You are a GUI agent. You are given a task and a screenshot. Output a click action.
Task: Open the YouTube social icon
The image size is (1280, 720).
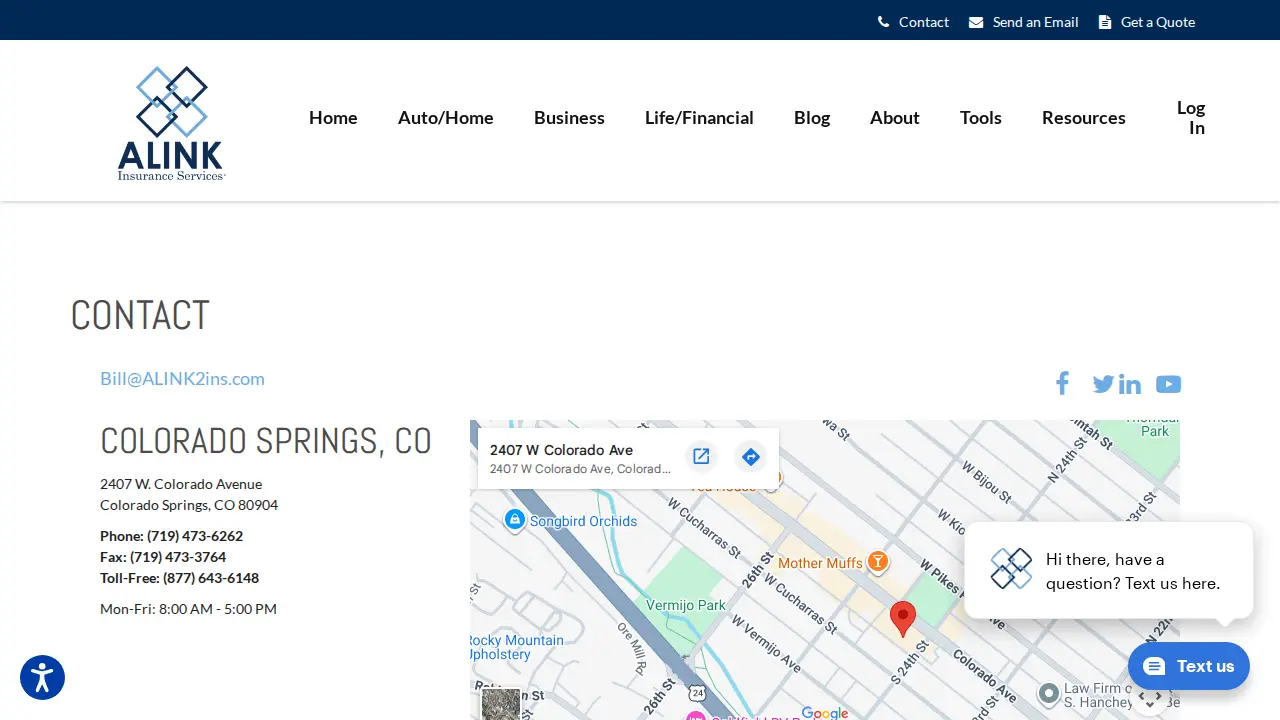point(1168,384)
